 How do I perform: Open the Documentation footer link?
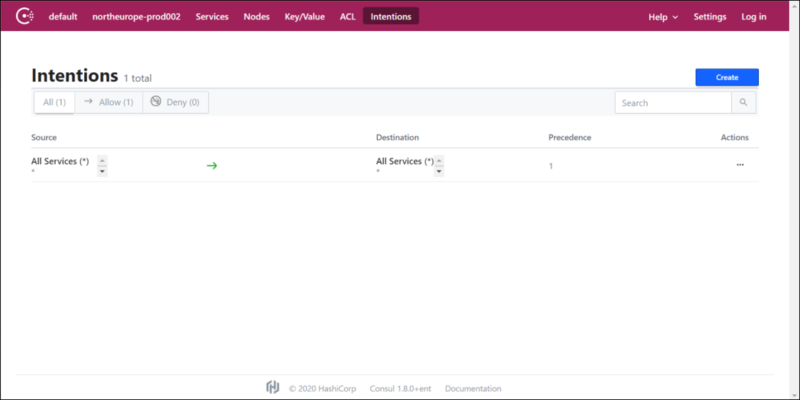[x=473, y=389]
